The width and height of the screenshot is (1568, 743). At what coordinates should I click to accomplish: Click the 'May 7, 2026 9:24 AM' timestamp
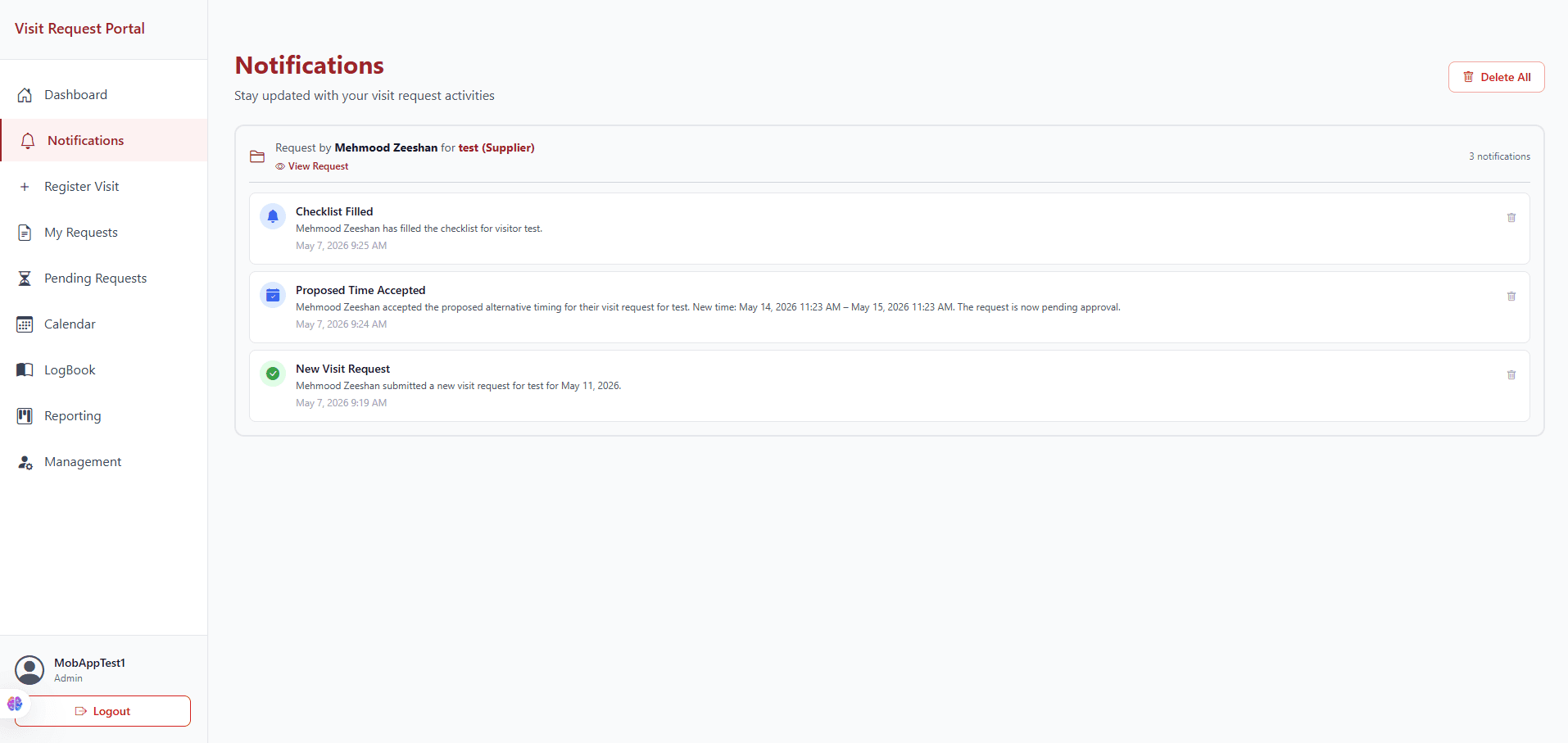pos(341,324)
